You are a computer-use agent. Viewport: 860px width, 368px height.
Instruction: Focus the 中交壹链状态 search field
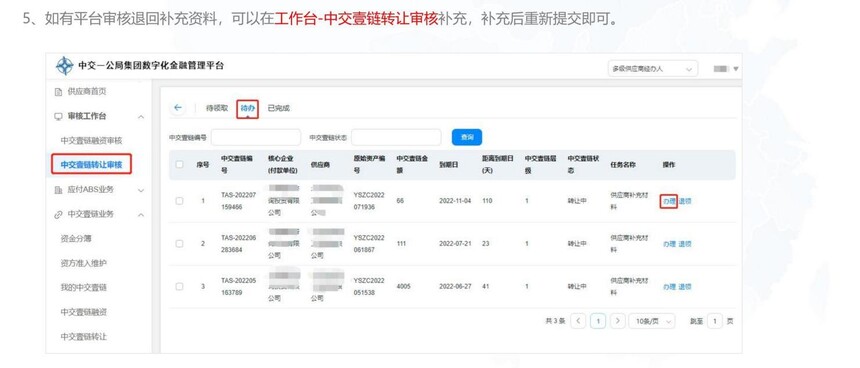click(x=396, y=137)
